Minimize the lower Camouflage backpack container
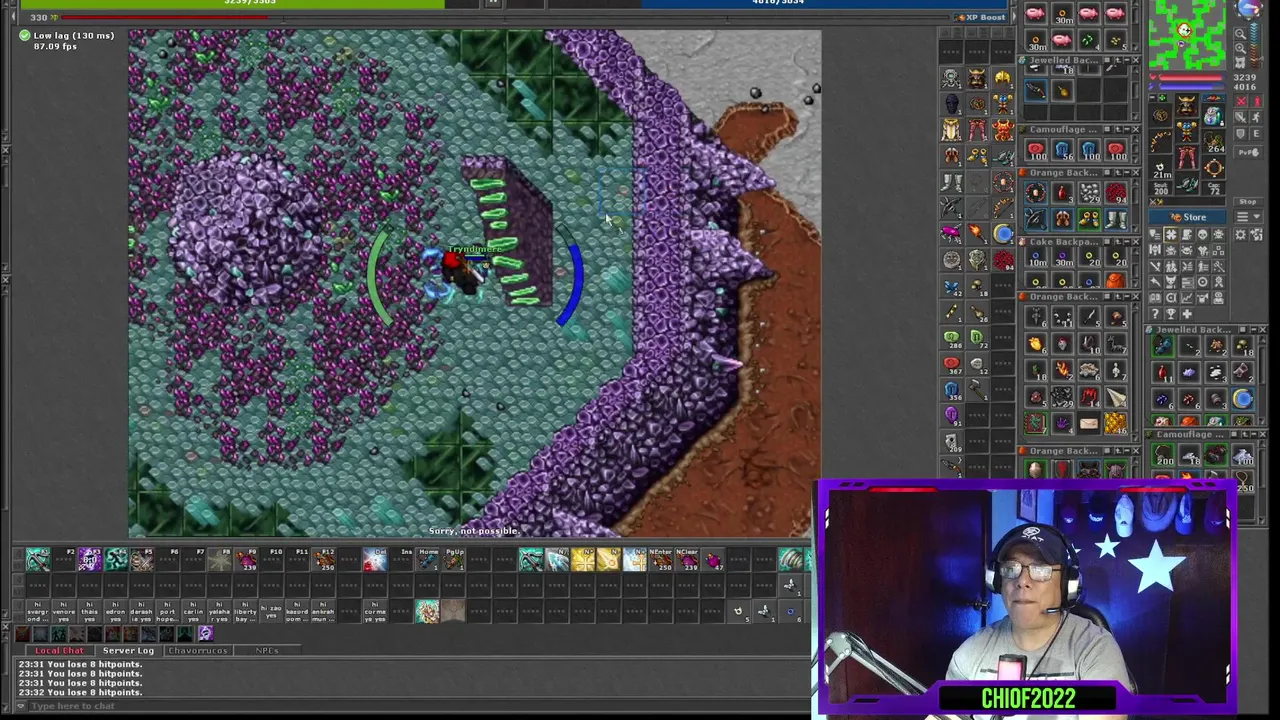Viewport: 1280px width, 720px height. [x=1253, y=434]
